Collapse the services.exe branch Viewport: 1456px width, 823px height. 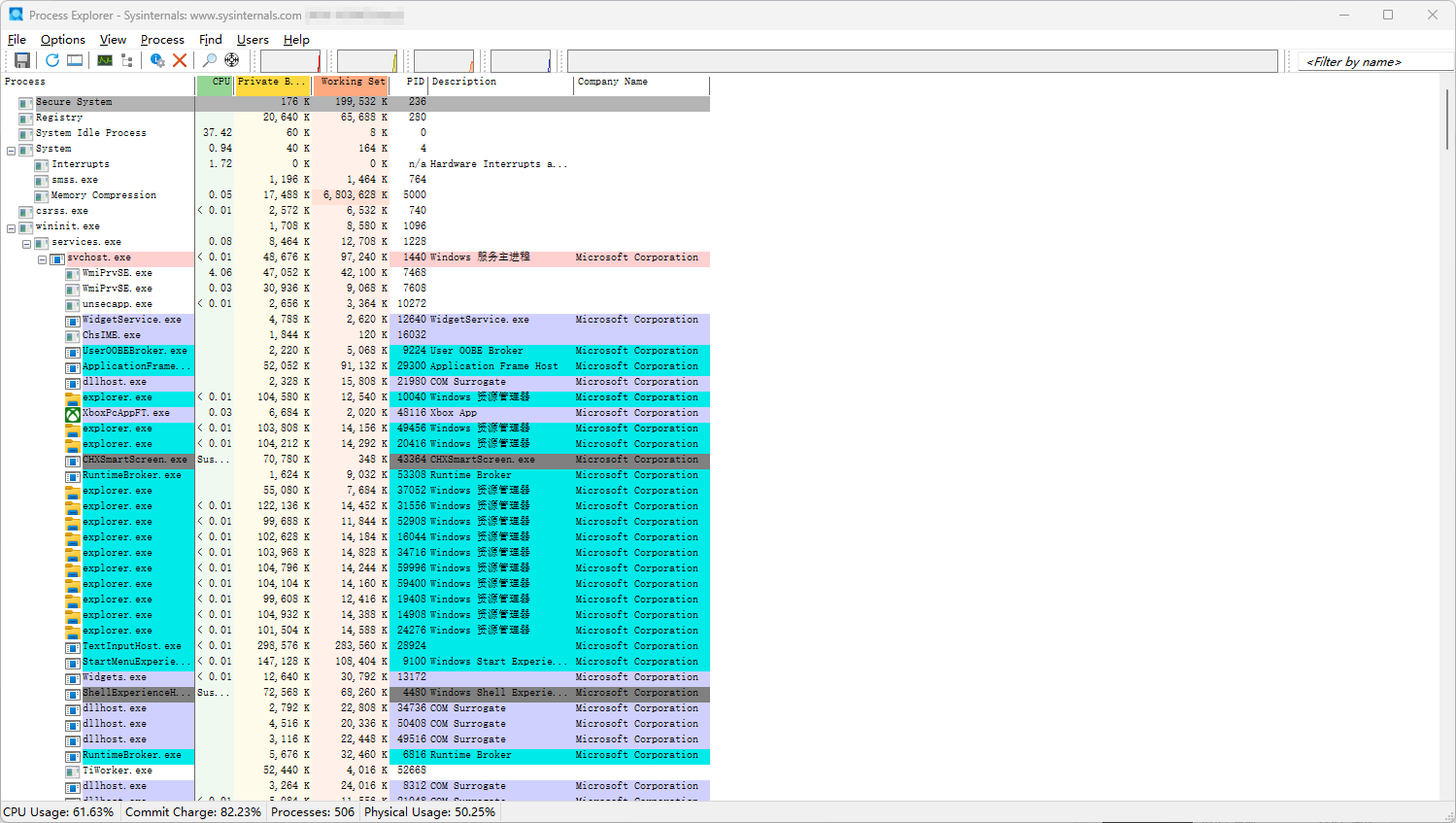(26, 241)
